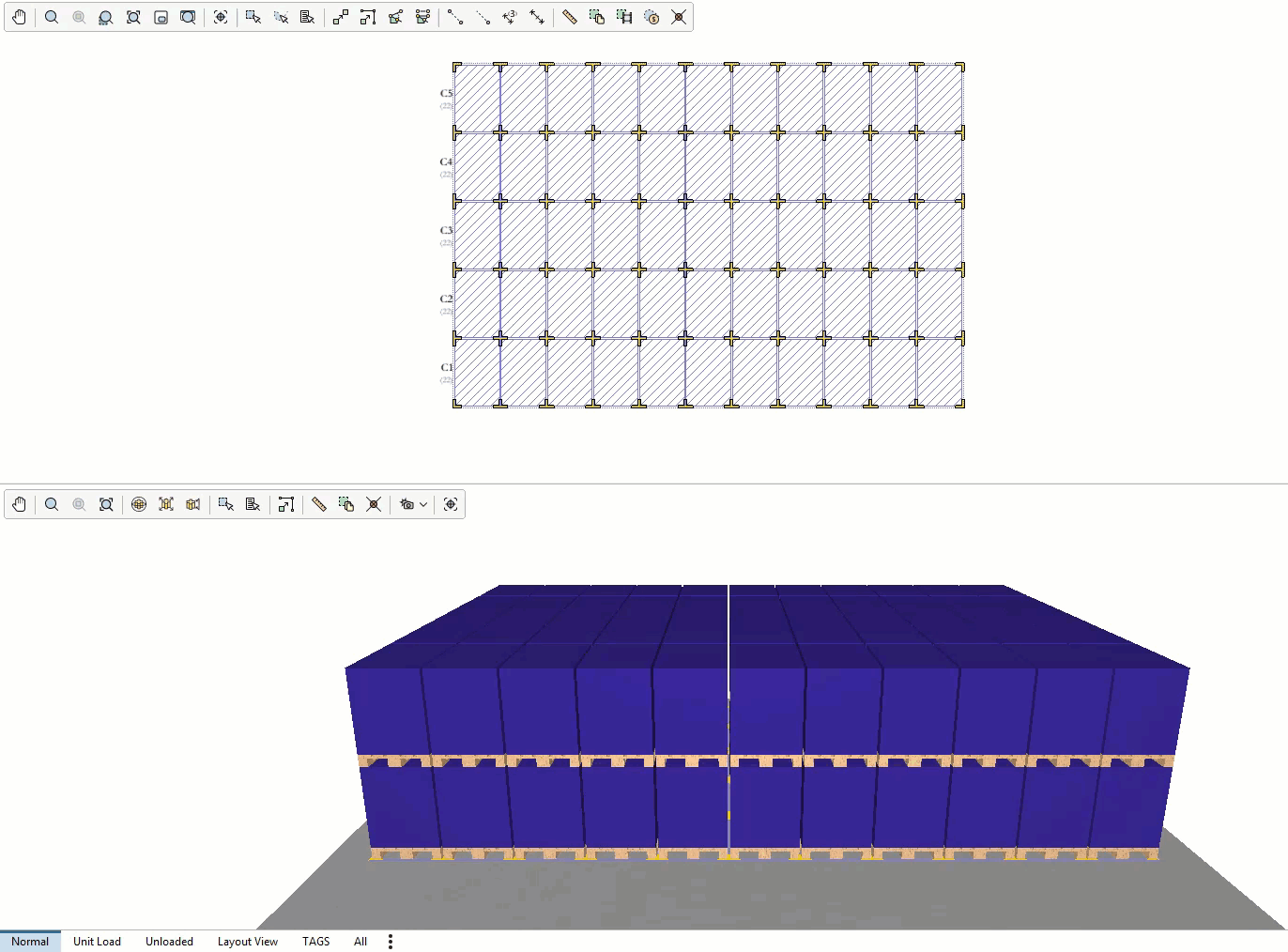
Task: Activate the Zoom magnifier in 3D view toolbar
Action: [52, 504]
